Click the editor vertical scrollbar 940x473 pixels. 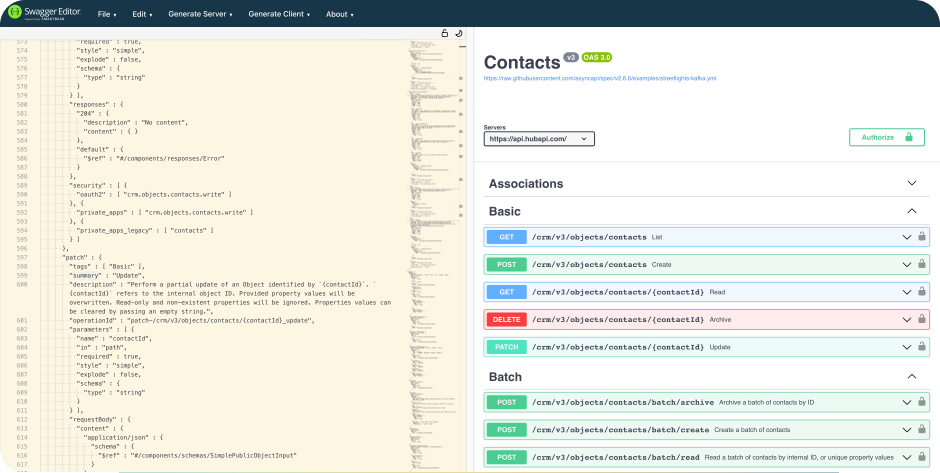[461, 255]
